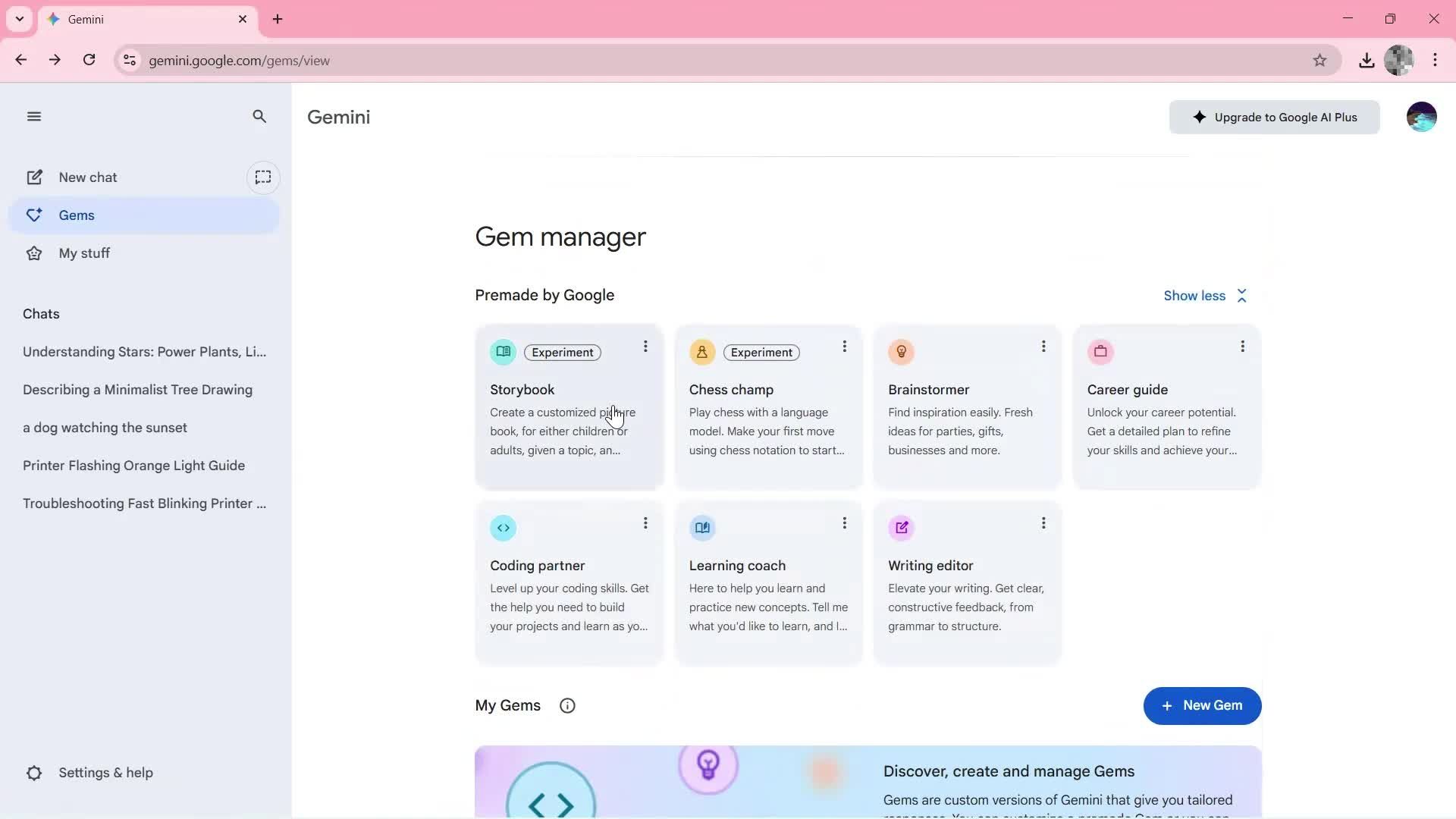Open chat 'a dog watching the sunset'
The height and width of the screenshot is (819, 1456).
click(105, 428)
